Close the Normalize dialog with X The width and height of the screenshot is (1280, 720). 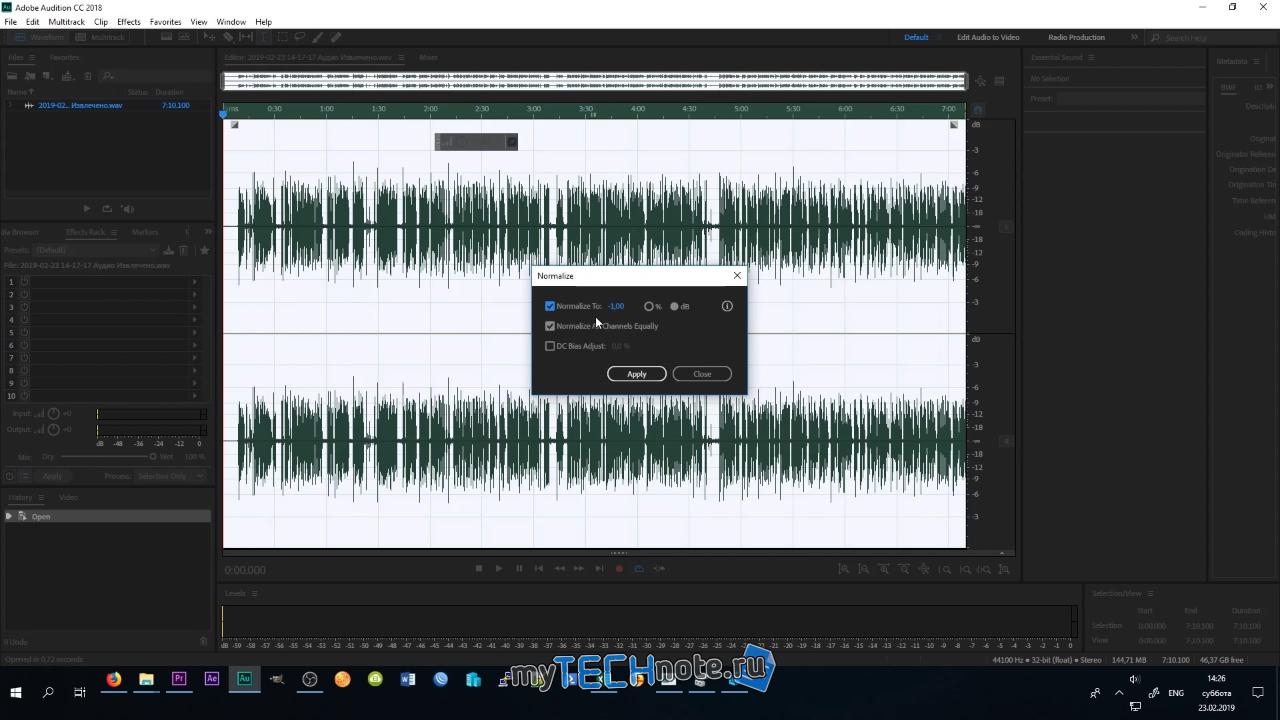(737, 275)
